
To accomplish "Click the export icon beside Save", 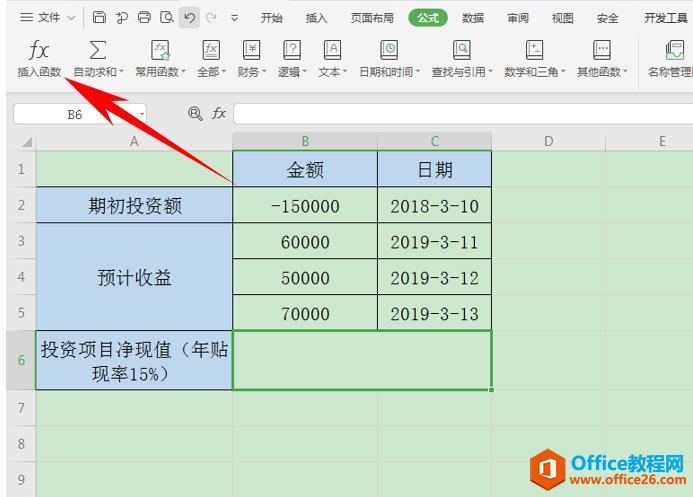I will coord(122,18).
